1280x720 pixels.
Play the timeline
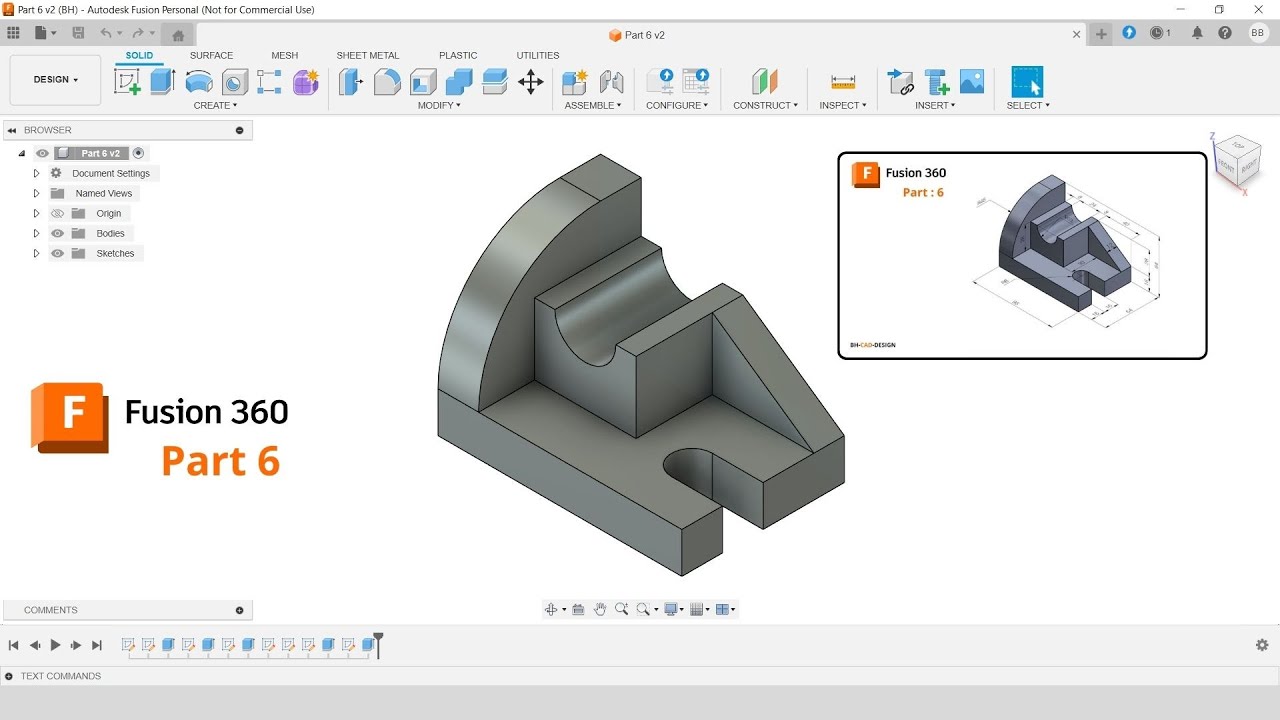point(56,645)
